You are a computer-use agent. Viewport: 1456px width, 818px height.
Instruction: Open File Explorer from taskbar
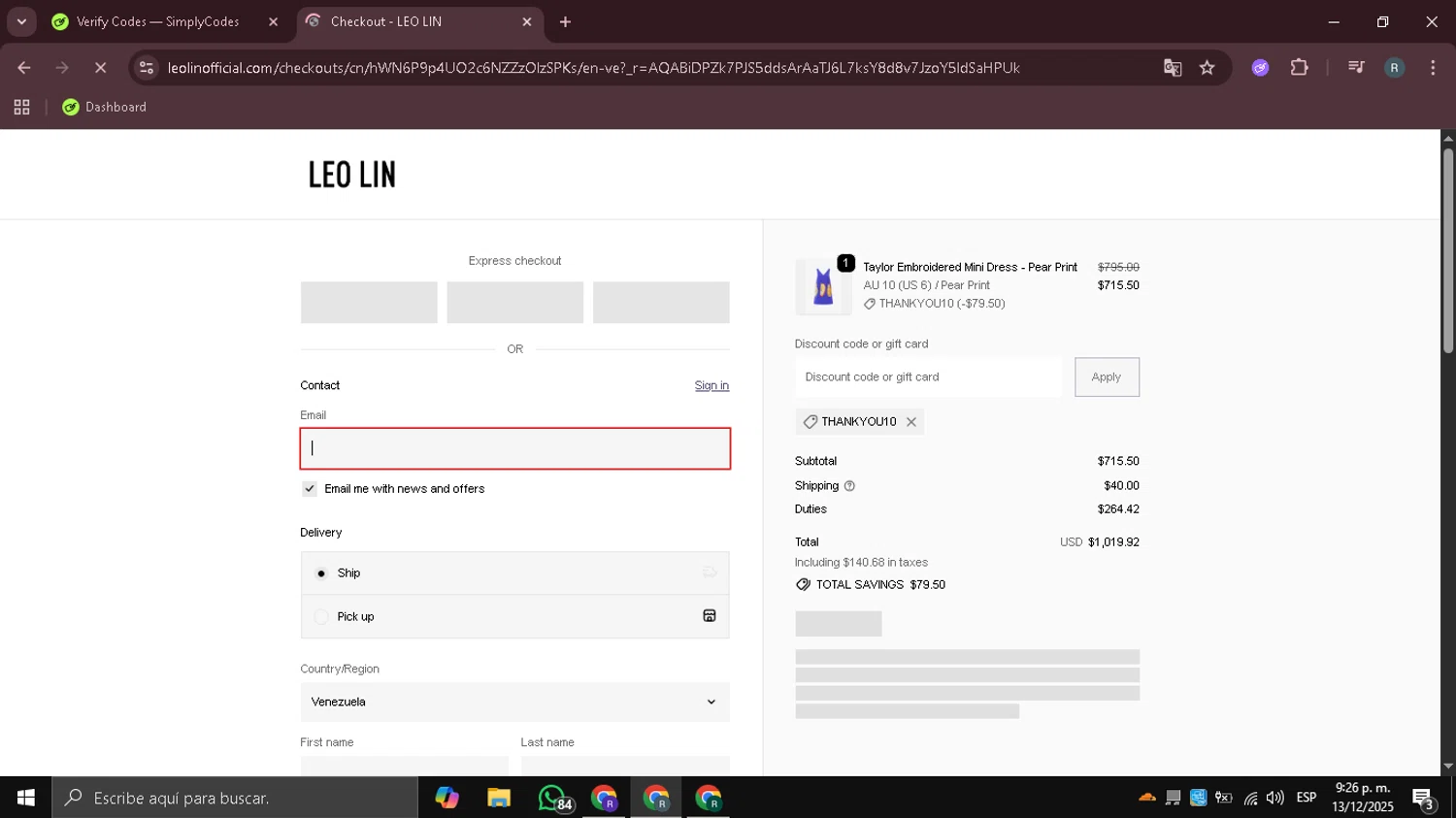pyautogui.click(x=499, y=798)
